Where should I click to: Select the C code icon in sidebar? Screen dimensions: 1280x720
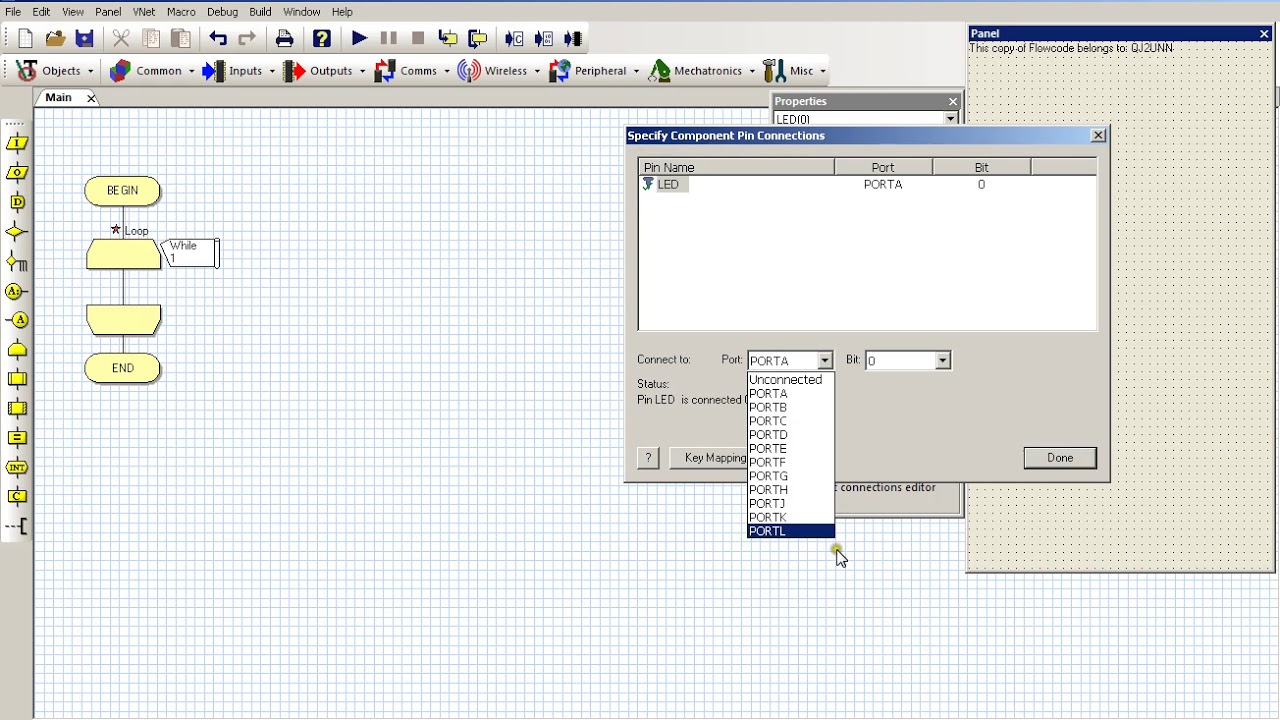pos(17,496)
